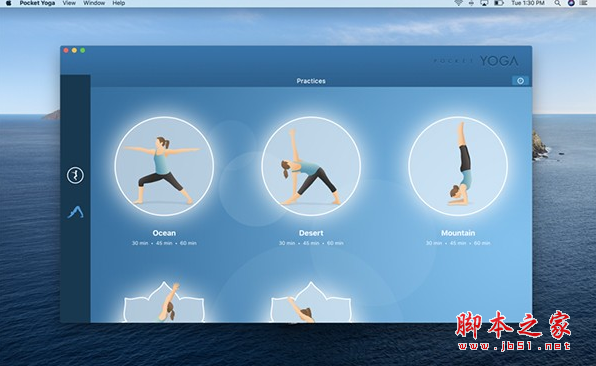Choose 60 min under Mountain
Image resolution: width=596 pixels, height=366 pixels.
pos(482,243)
